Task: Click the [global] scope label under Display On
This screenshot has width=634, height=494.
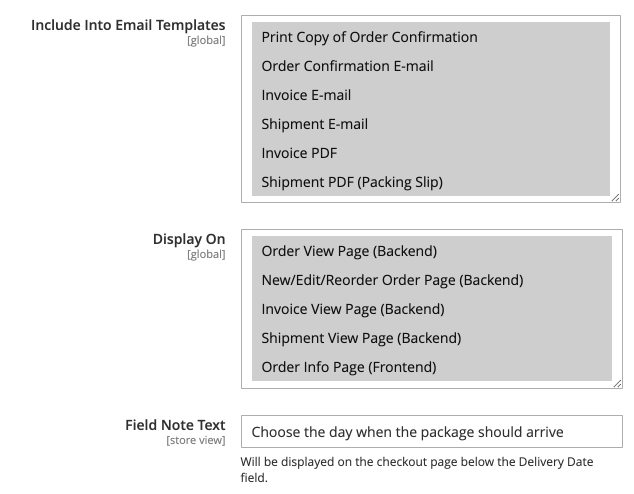Action: pyautogui.click(x=206, y=254)
